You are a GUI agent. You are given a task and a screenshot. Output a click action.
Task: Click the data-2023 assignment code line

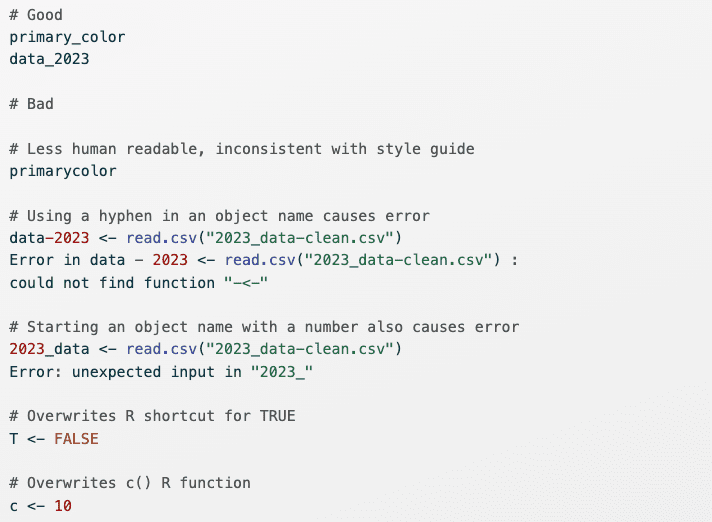[205, 237]
